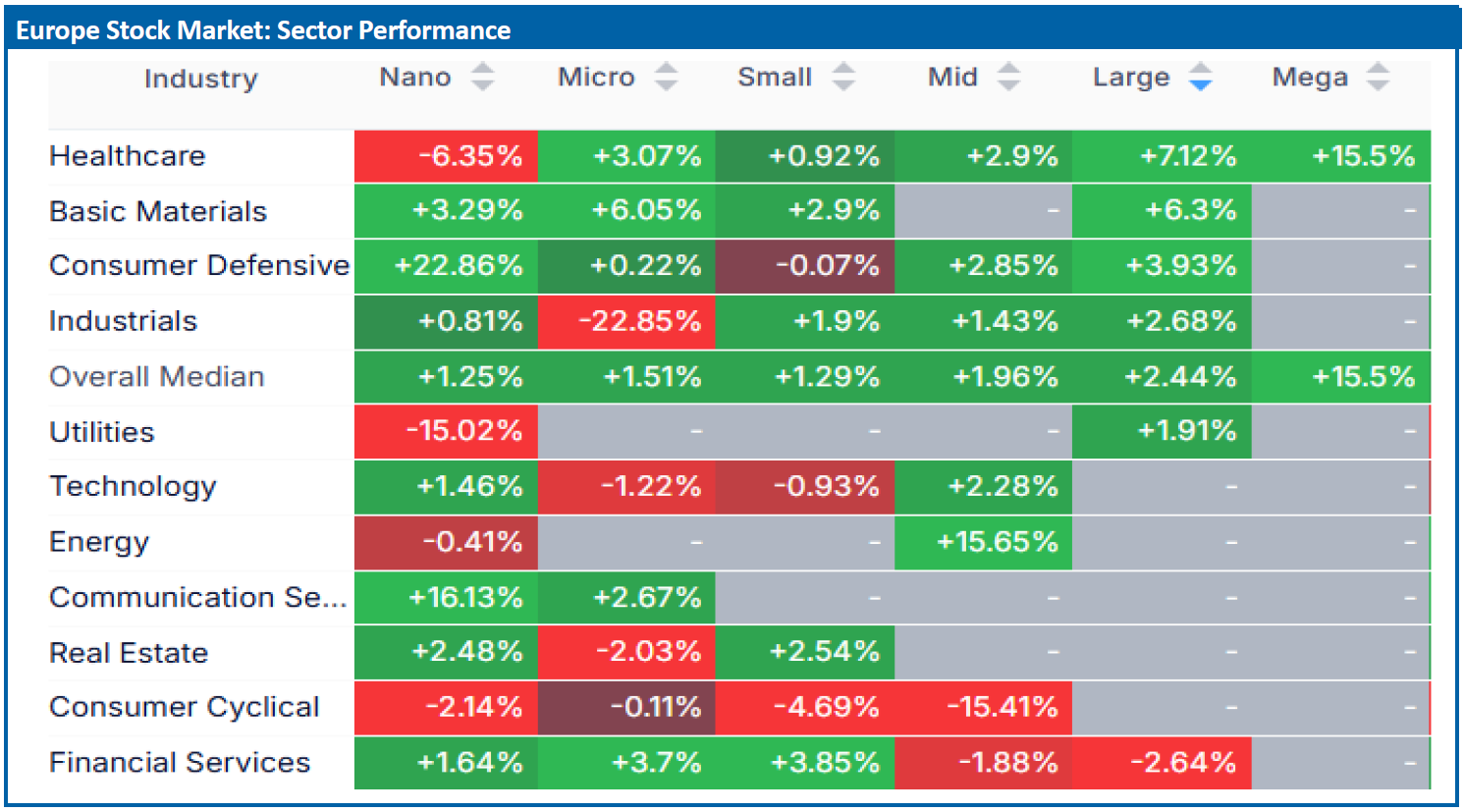The width and height of the screenshot is (1464, 812).
Task: Click the Micro column sort icon
Action: click(x=666, y=77)
